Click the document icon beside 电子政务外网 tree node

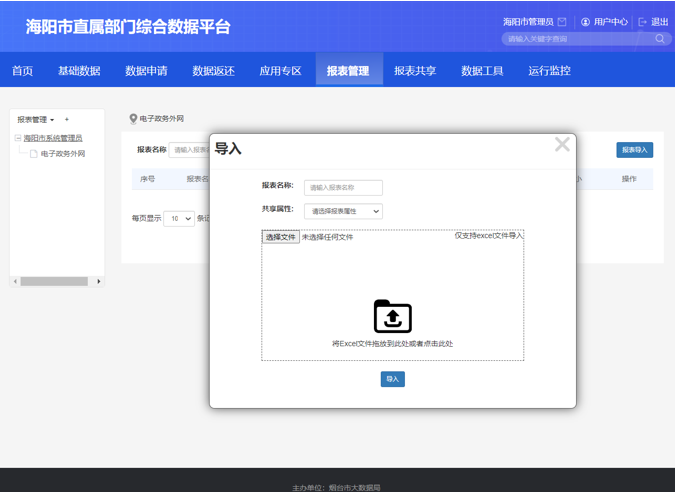pos(34,154)
